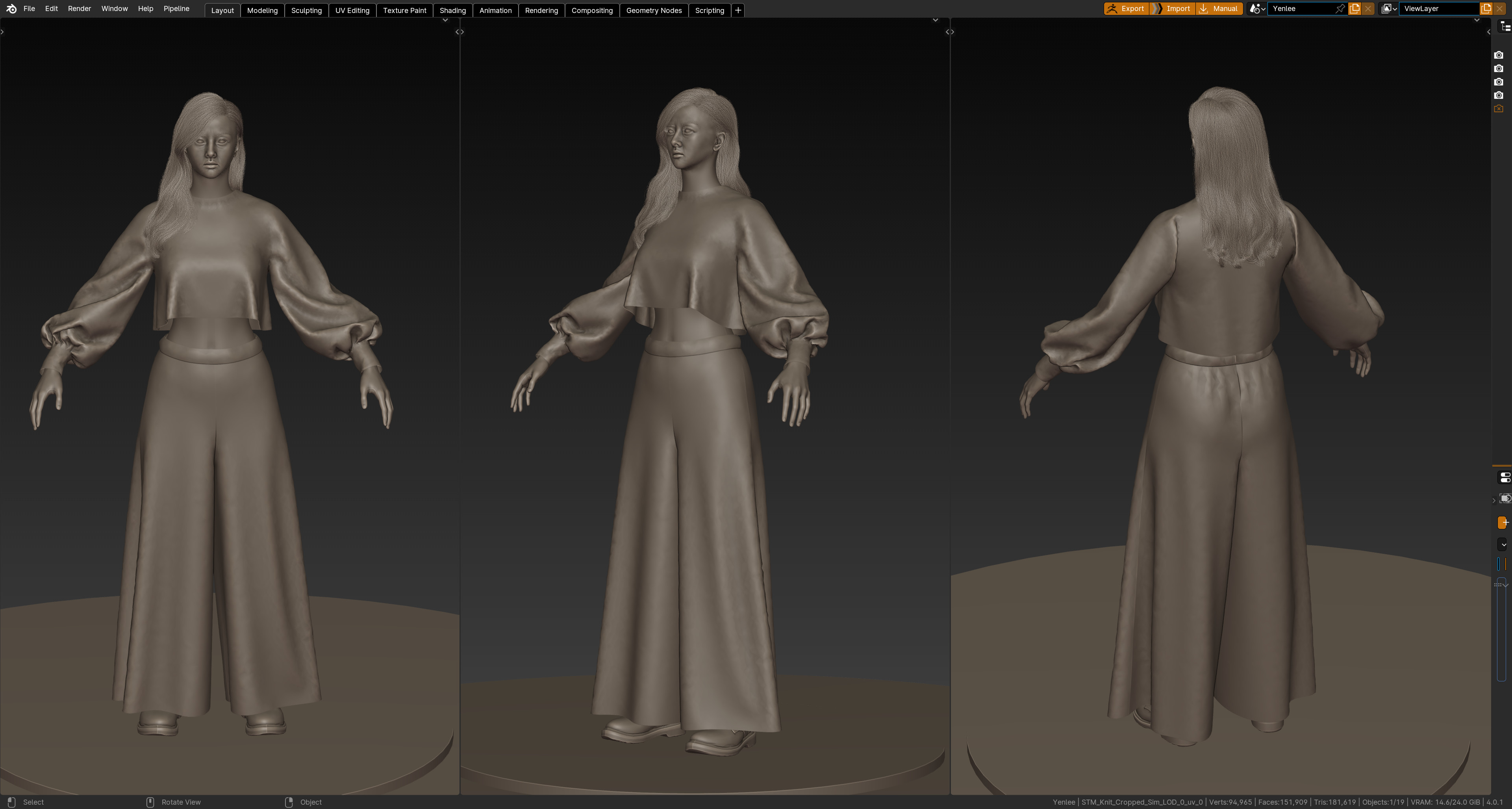Screen dimensions: 1512x809
Task: Click new scene copy icon beside Yenlee
Action: [1354, 9]
